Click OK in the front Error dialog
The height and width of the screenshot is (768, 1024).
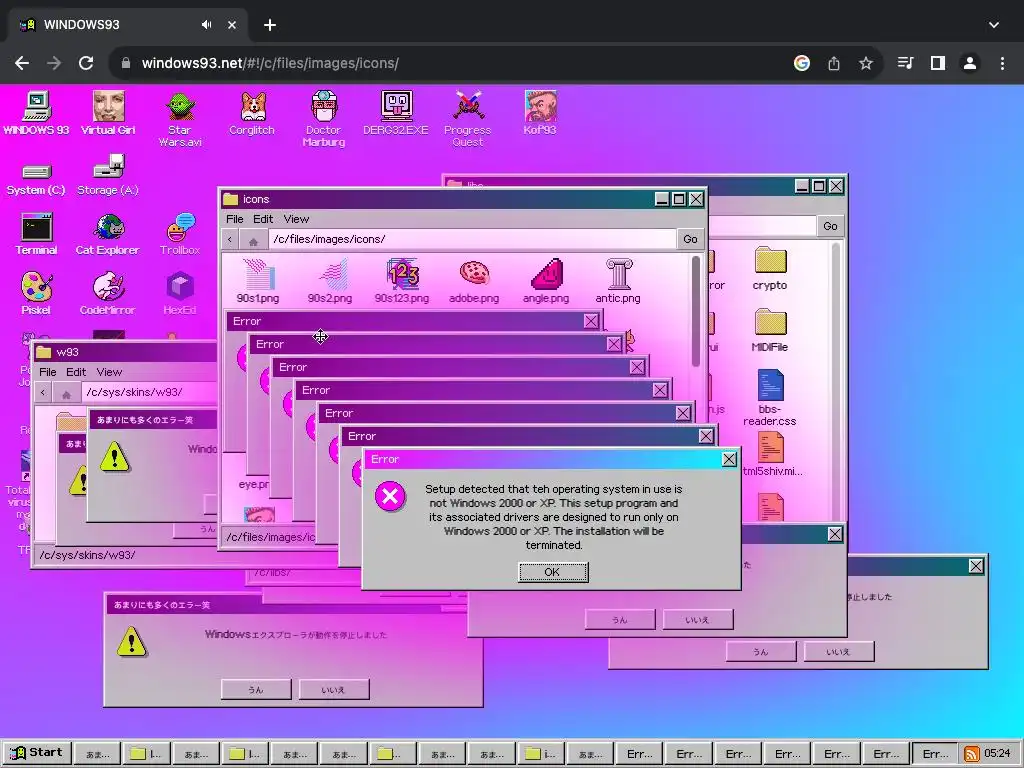[x=553, y=572]
